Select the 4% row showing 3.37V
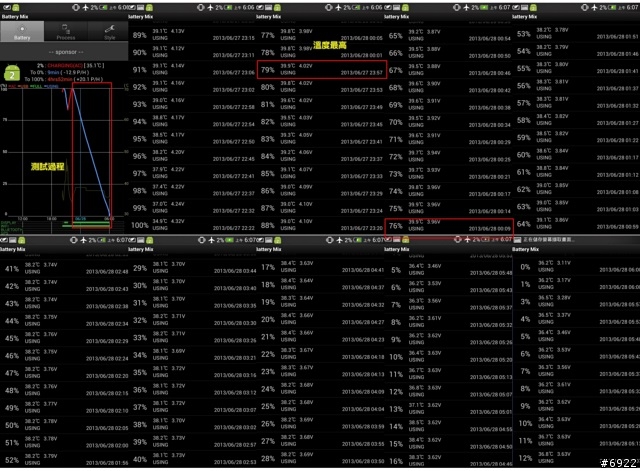Screen dimensions: 640x471 [576, 318]
